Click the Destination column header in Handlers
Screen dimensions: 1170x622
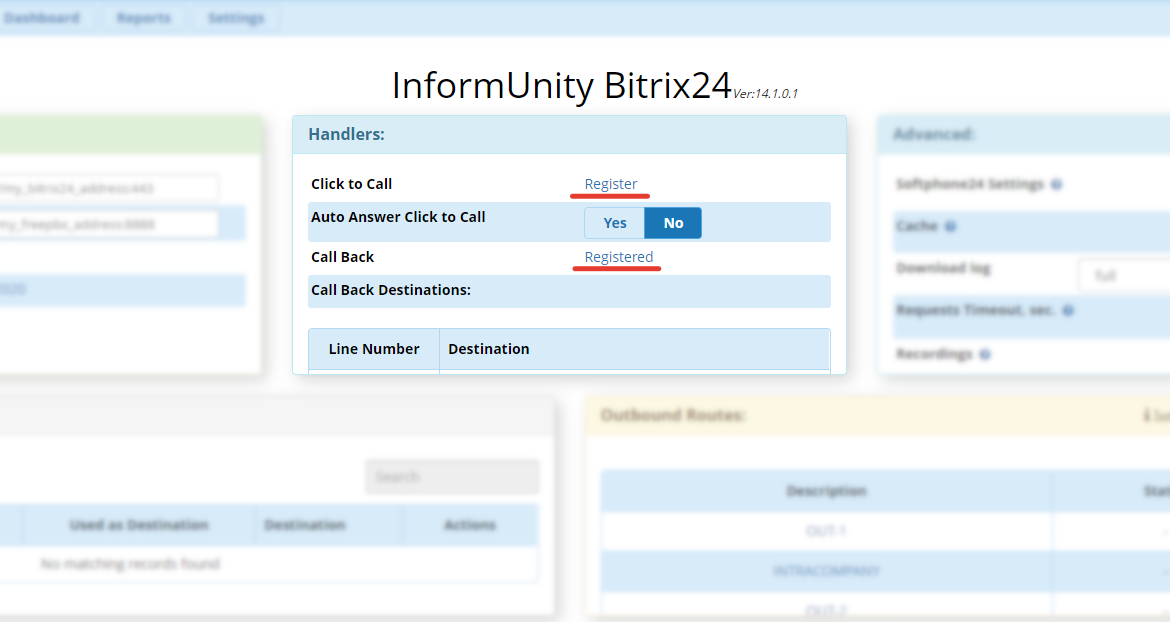(x=634, y=349)
